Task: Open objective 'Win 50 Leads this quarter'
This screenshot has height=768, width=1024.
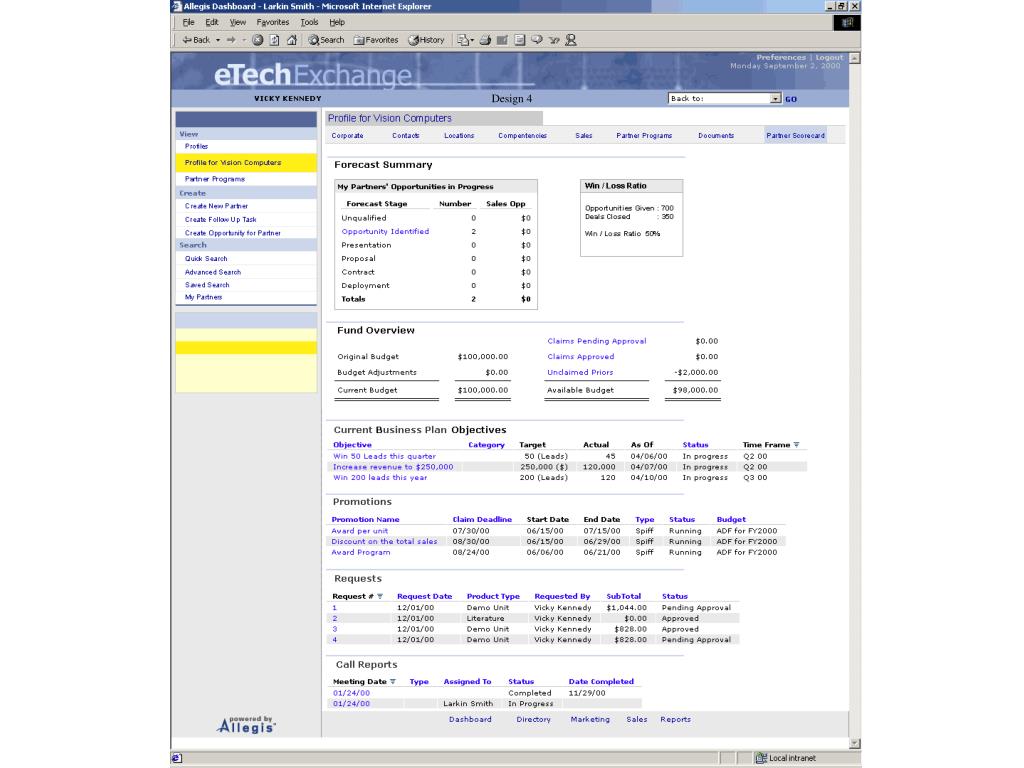Action: (384, 456)
